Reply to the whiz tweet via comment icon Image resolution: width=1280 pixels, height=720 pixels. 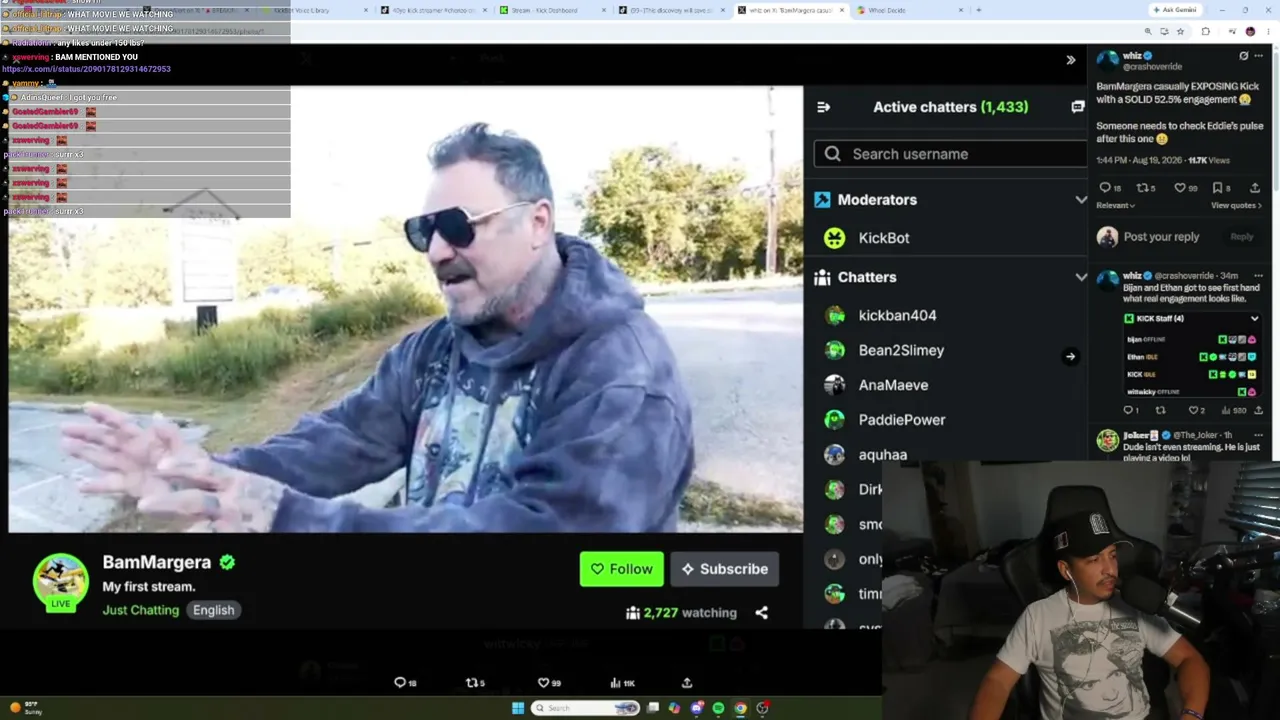click(x=1104, y=188)
